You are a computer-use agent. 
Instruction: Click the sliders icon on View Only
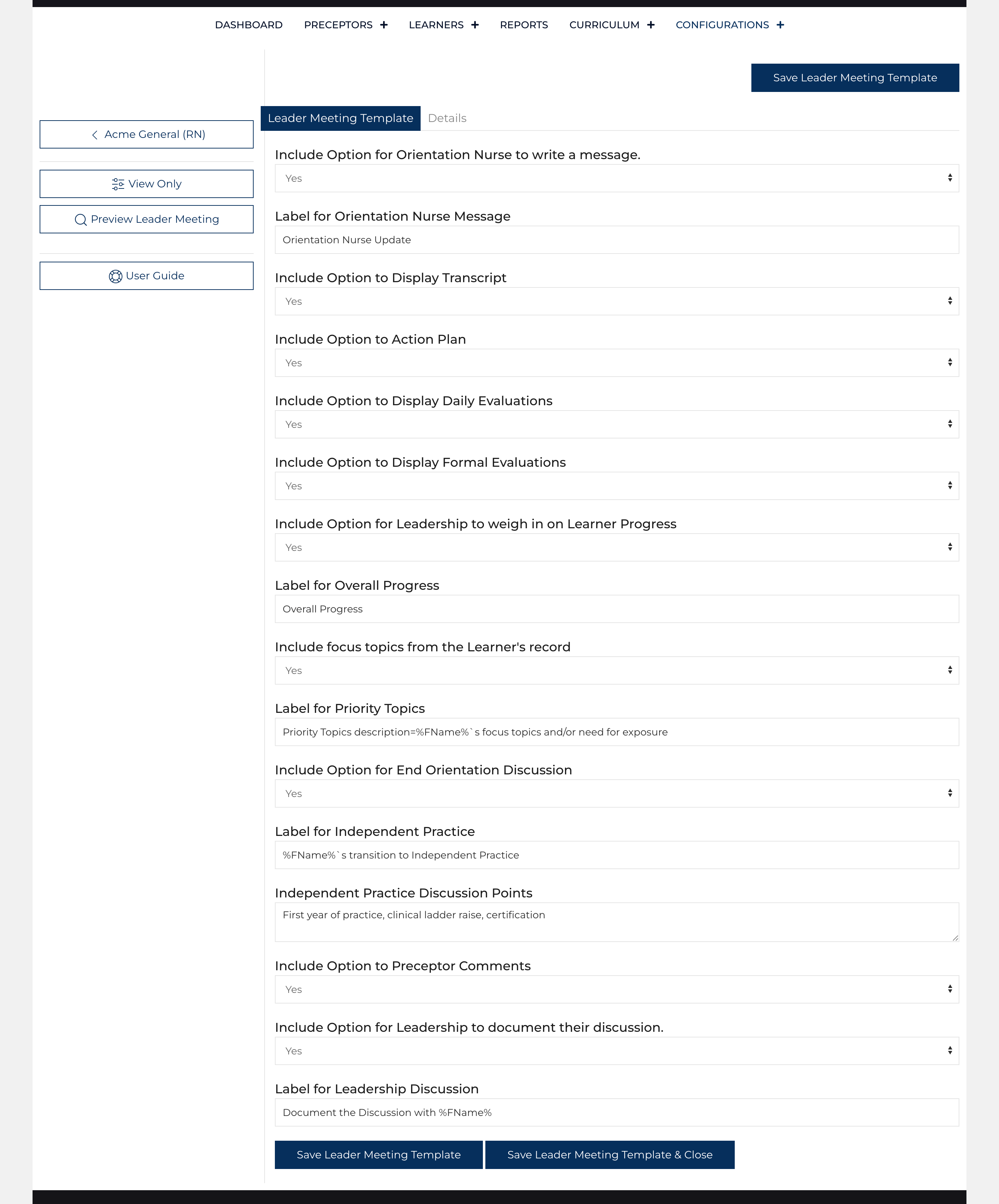pos(118,184)
